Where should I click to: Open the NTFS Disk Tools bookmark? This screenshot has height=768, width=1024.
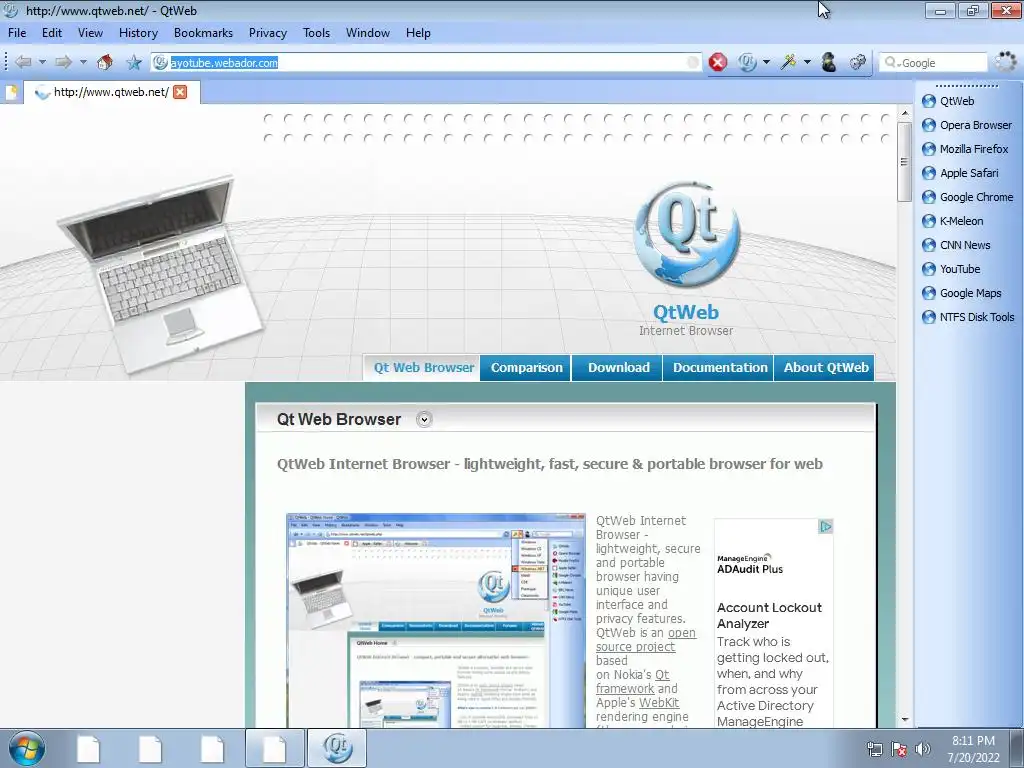[x=968, y=317]
